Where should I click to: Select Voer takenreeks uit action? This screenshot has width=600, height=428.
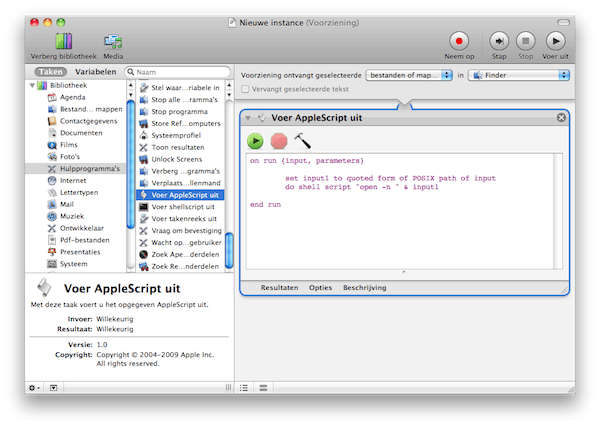180,218
